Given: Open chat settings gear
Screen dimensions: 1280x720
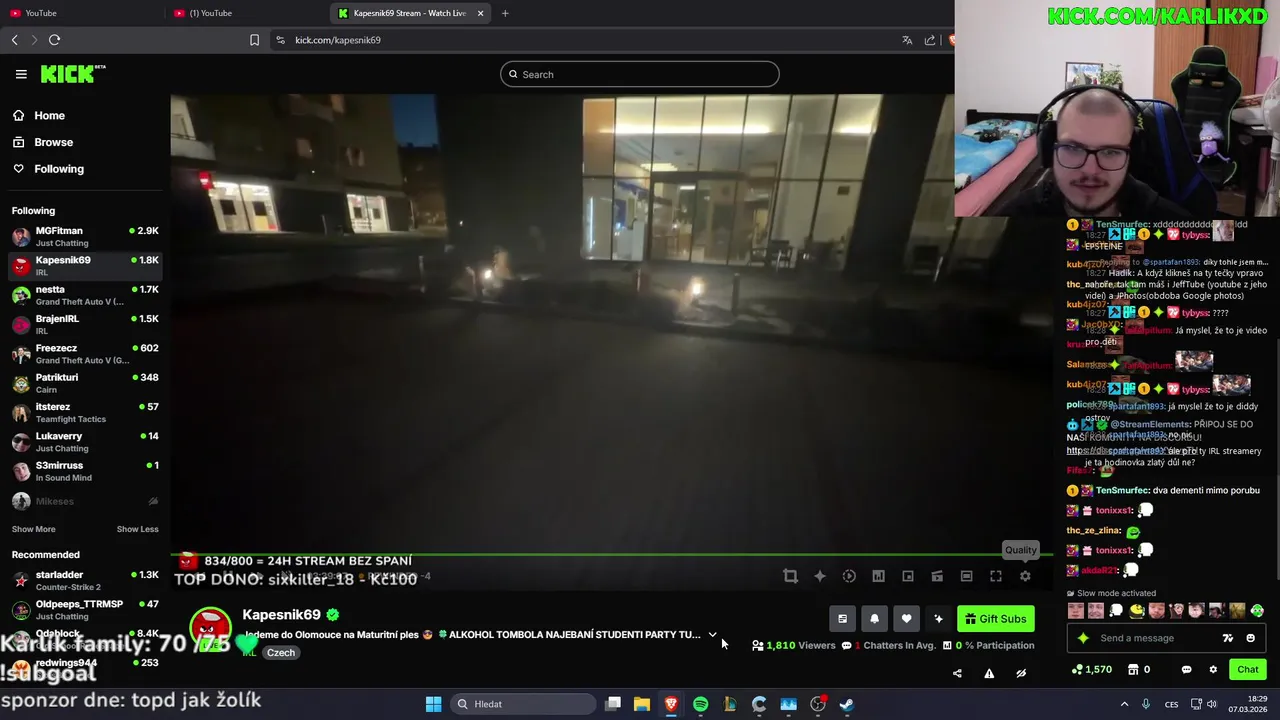Looking at the screenshot, I should pos(1213,670).
